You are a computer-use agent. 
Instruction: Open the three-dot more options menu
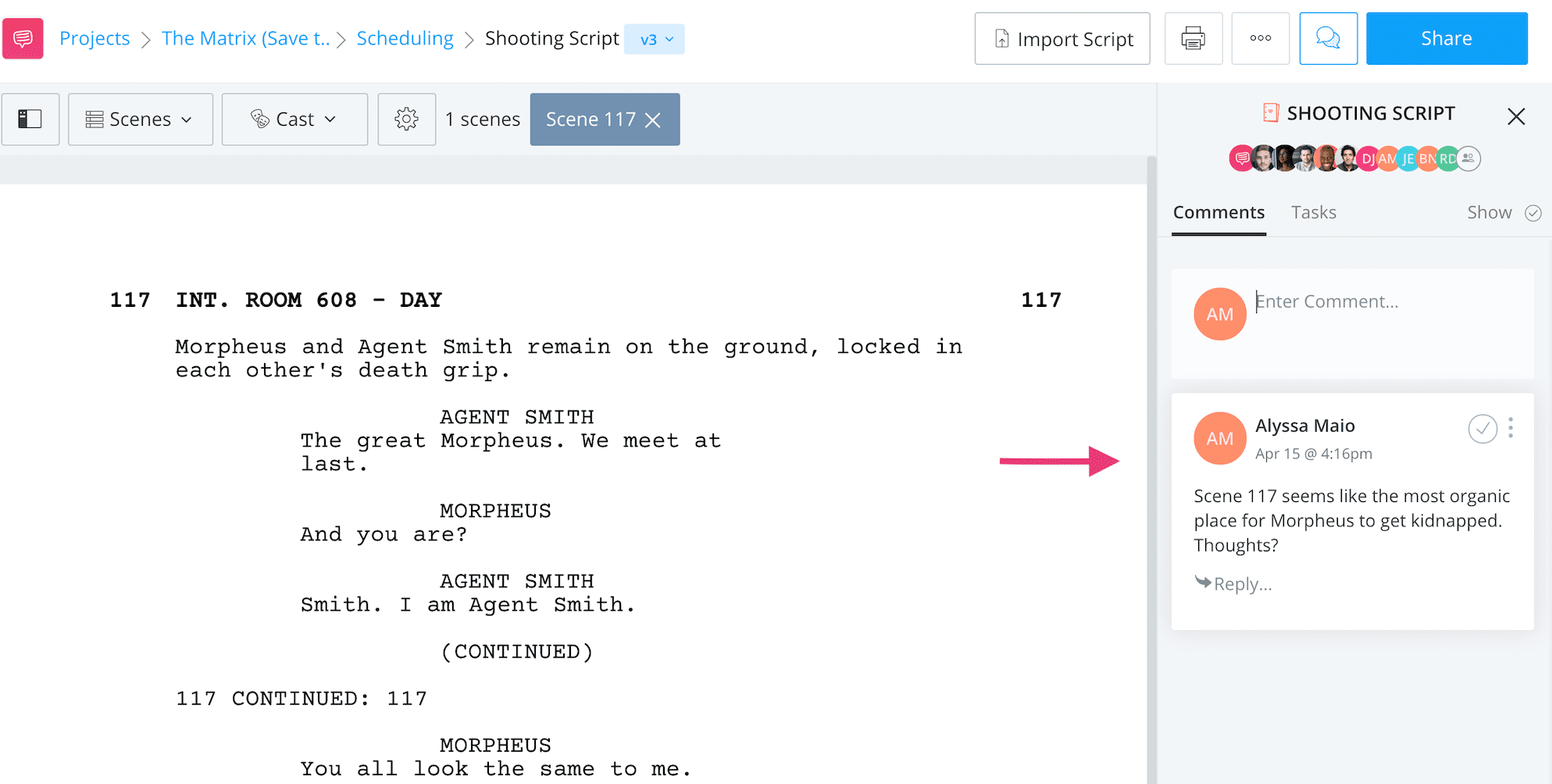click(x=1260, y=38)
